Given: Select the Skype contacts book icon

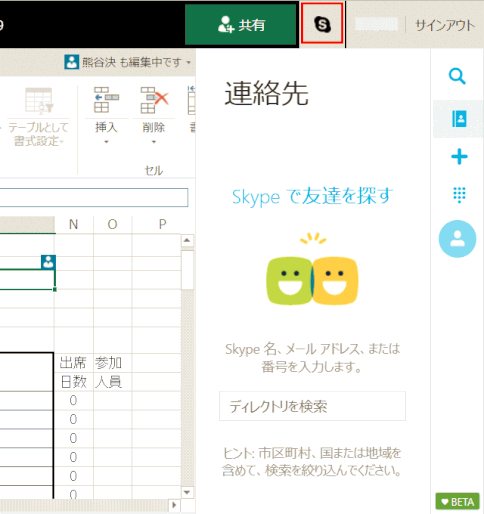Looking at the screenshot, I should [x=459, y=119].
